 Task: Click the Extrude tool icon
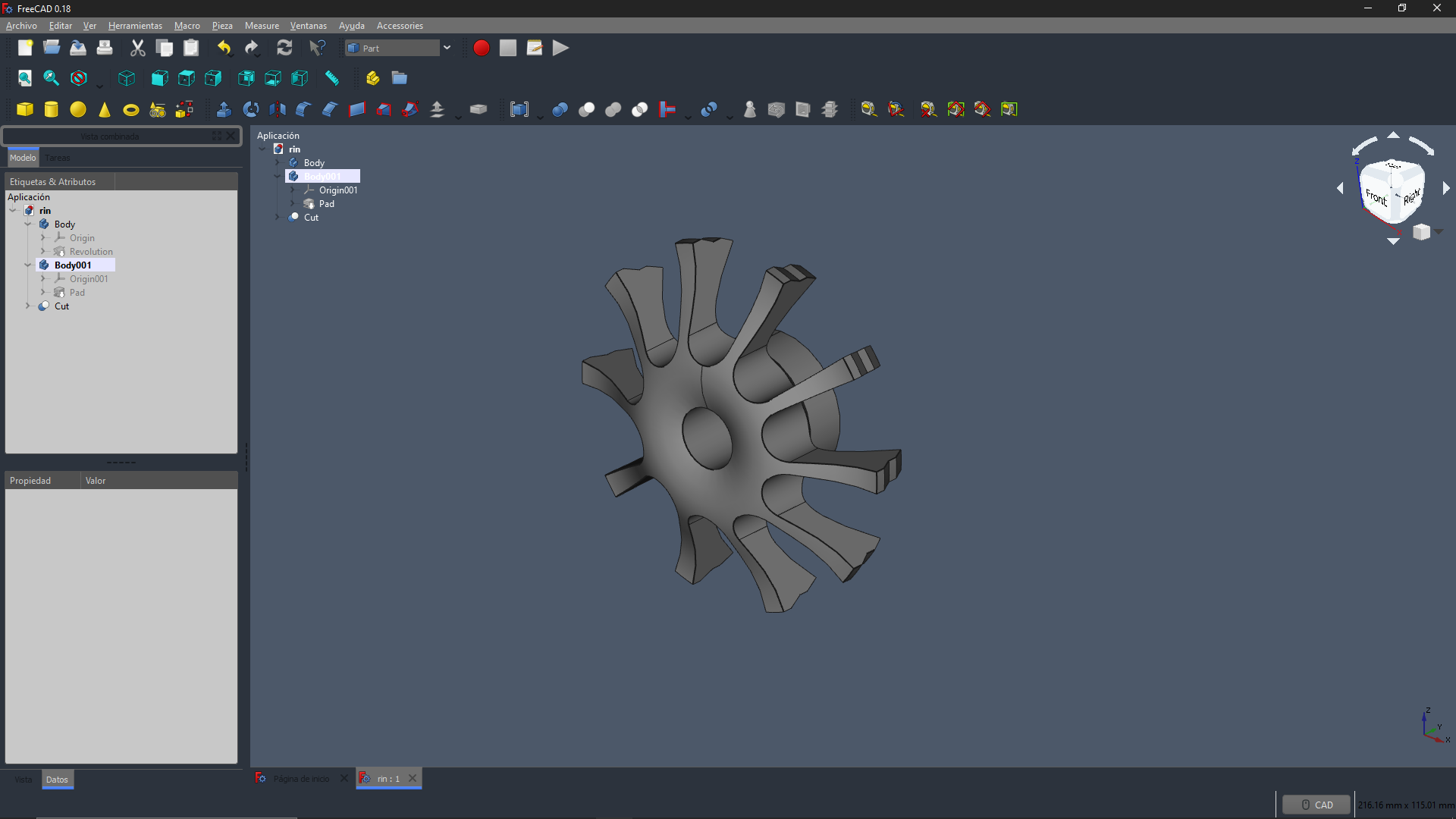(224, 109)
